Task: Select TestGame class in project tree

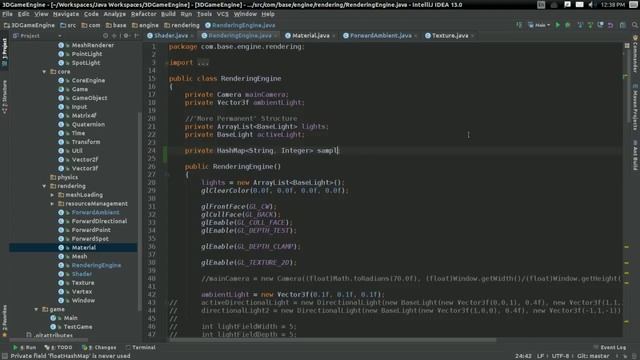Action: click(x=77, y=327)
